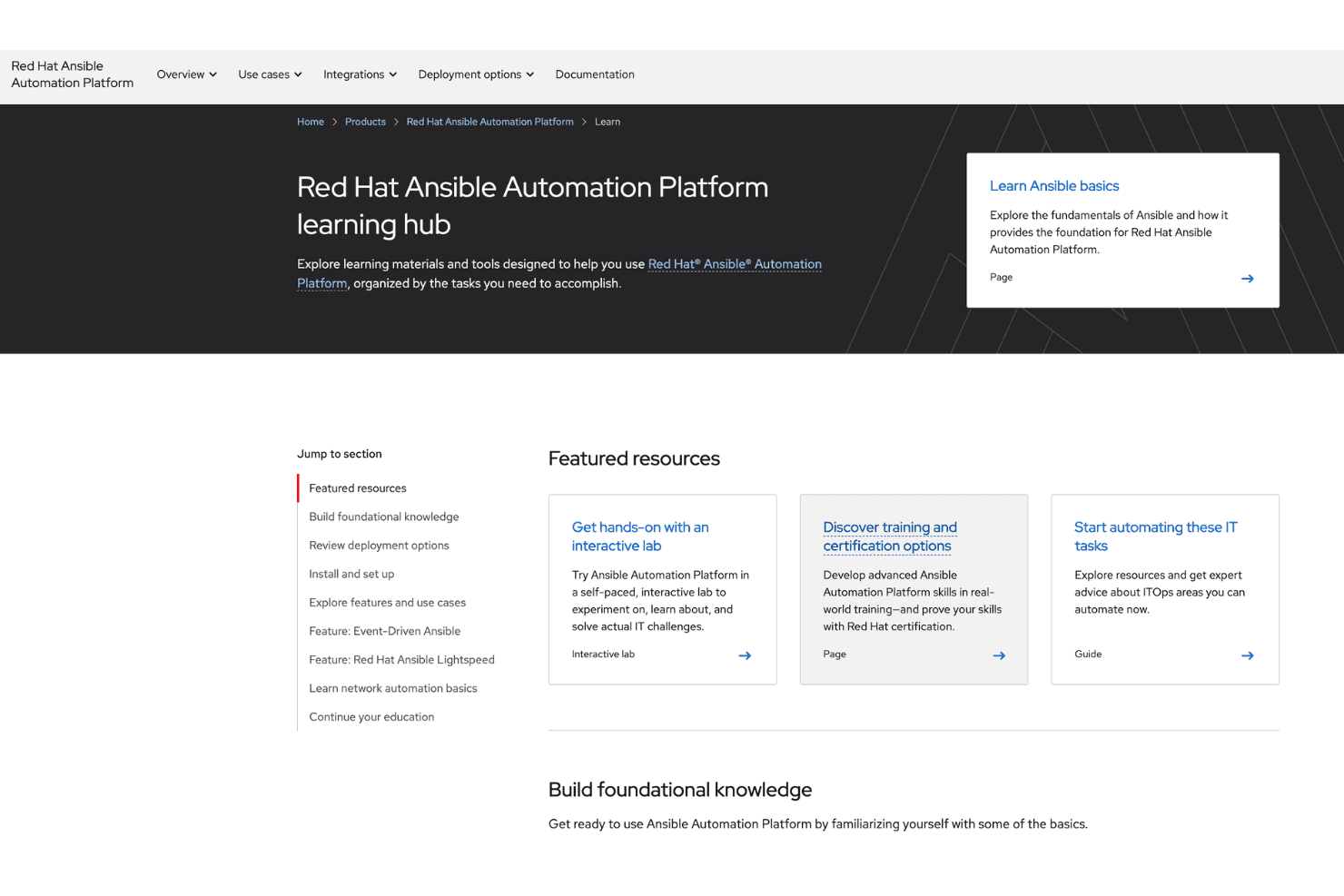Jump to Explore features and use cases

[387, 603]
